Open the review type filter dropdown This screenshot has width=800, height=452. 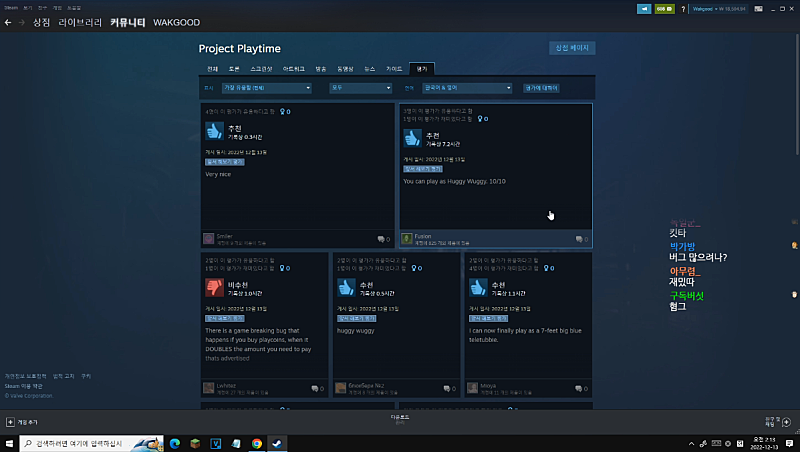[x=360, y=88]
